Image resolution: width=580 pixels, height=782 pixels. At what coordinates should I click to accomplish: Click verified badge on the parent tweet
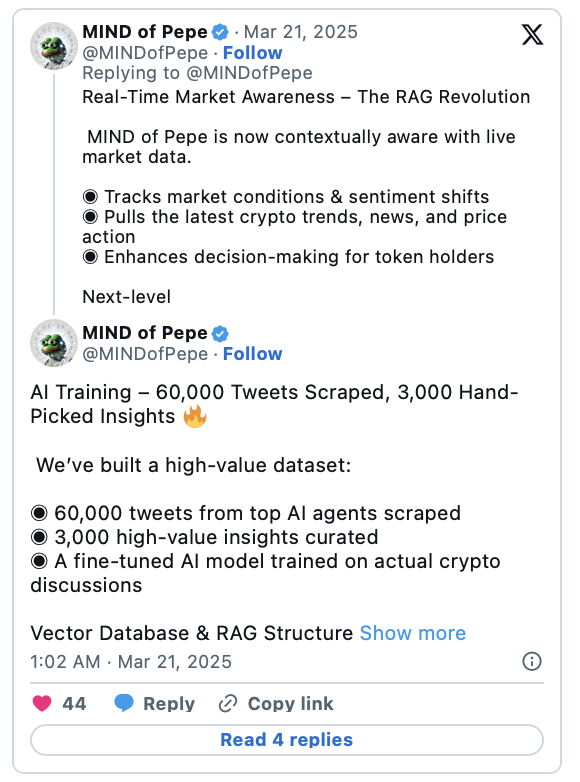point(220,32)
